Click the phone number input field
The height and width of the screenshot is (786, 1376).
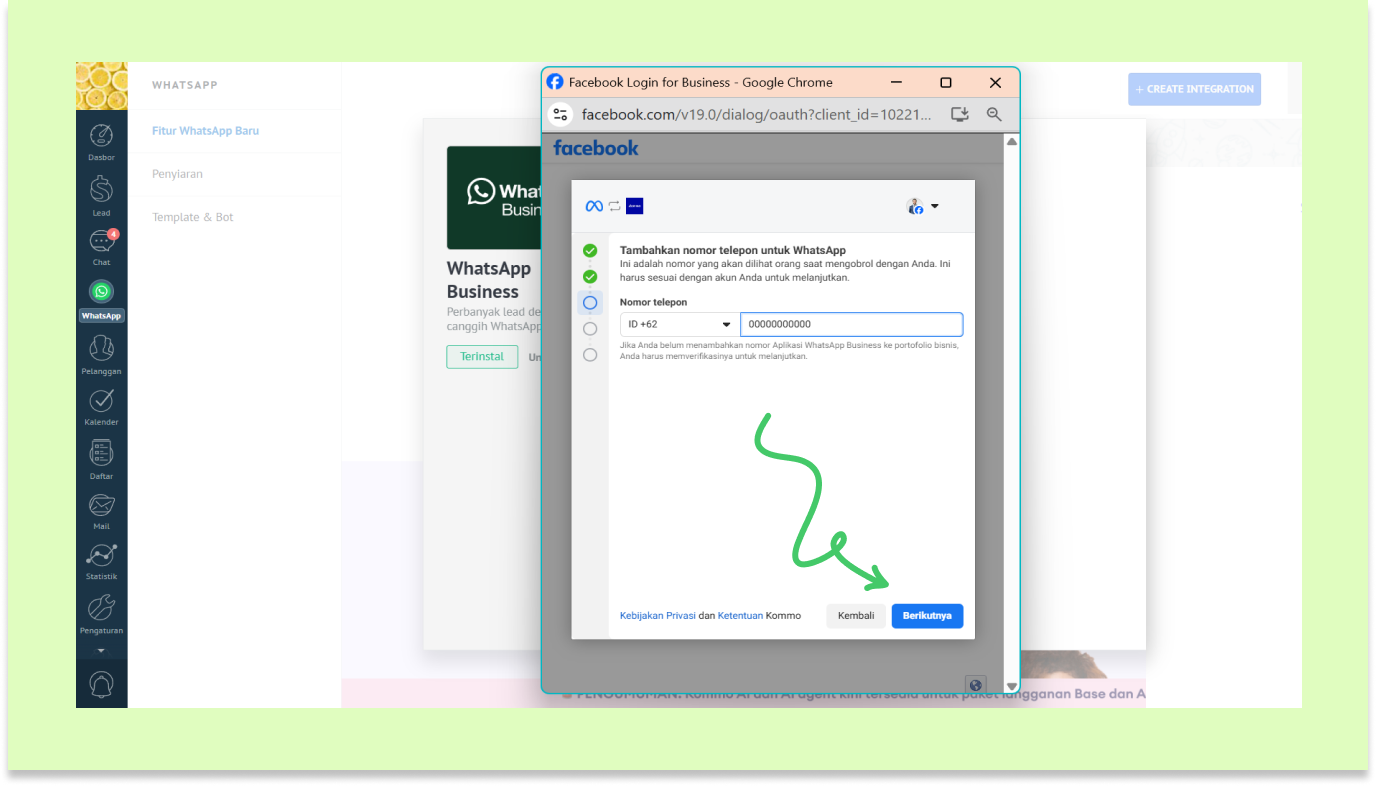[x=852, y=324]
